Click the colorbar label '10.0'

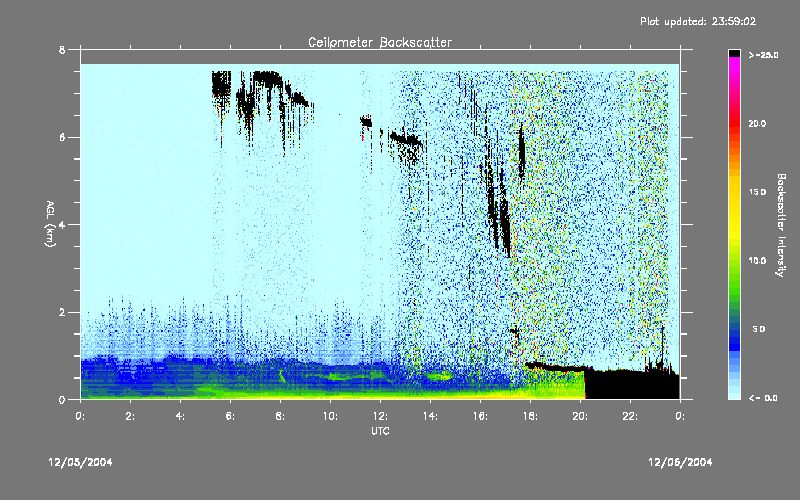pyautogui.click(x=757, y=261)
